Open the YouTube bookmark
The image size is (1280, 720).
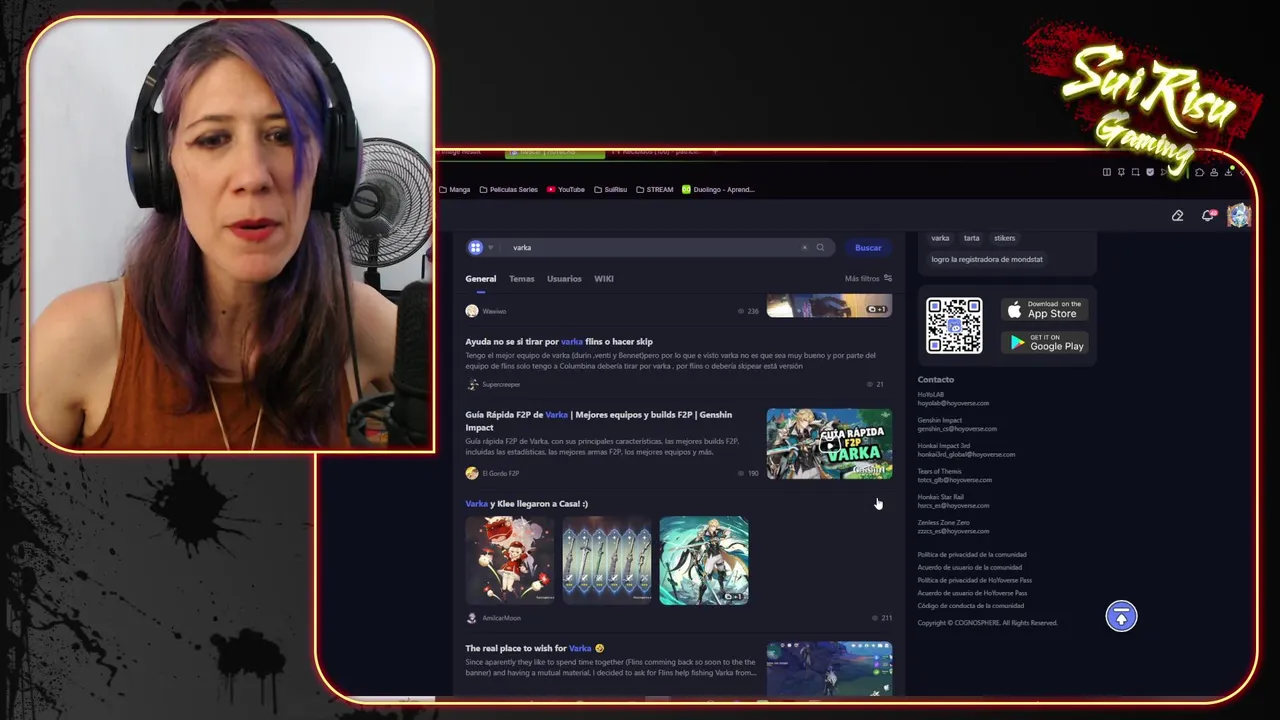[566, 189]
